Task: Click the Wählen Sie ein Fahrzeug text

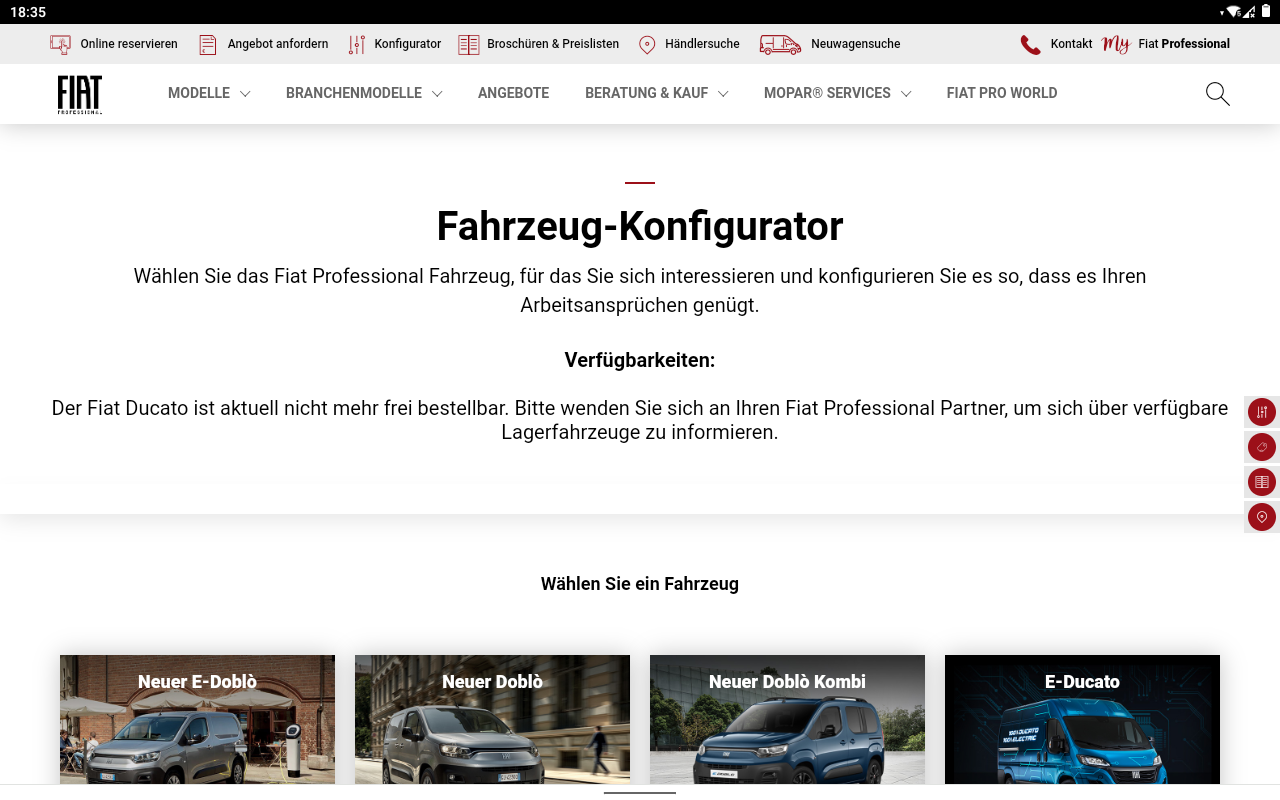Action: tap(640, 584)
